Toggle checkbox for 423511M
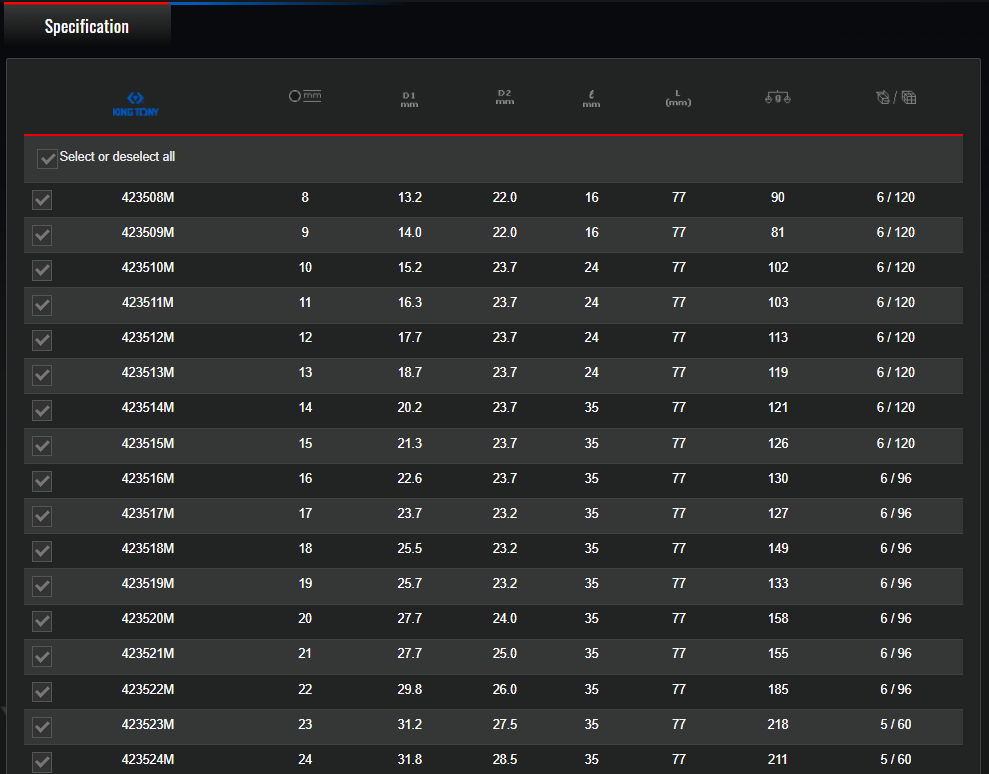This screenshot has width=989, height=774. (x=42, y=305)
